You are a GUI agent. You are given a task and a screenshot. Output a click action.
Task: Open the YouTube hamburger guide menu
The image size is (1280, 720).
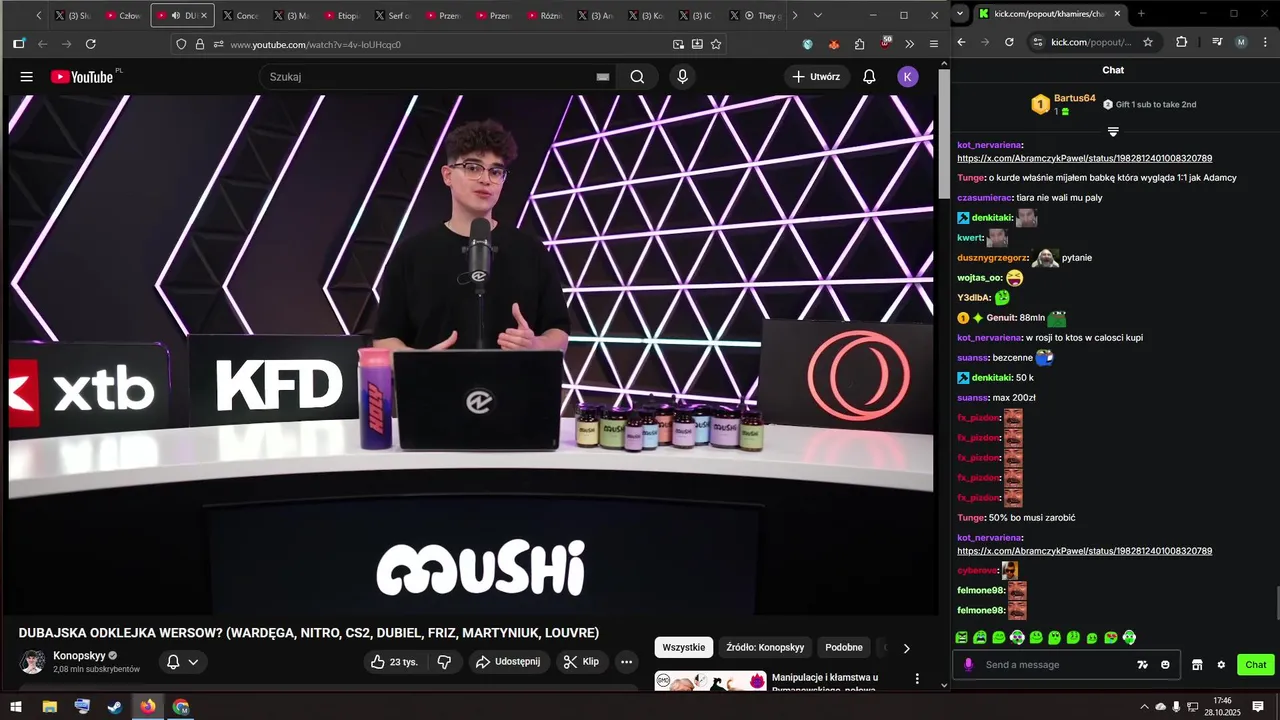[x=27, y=77]
